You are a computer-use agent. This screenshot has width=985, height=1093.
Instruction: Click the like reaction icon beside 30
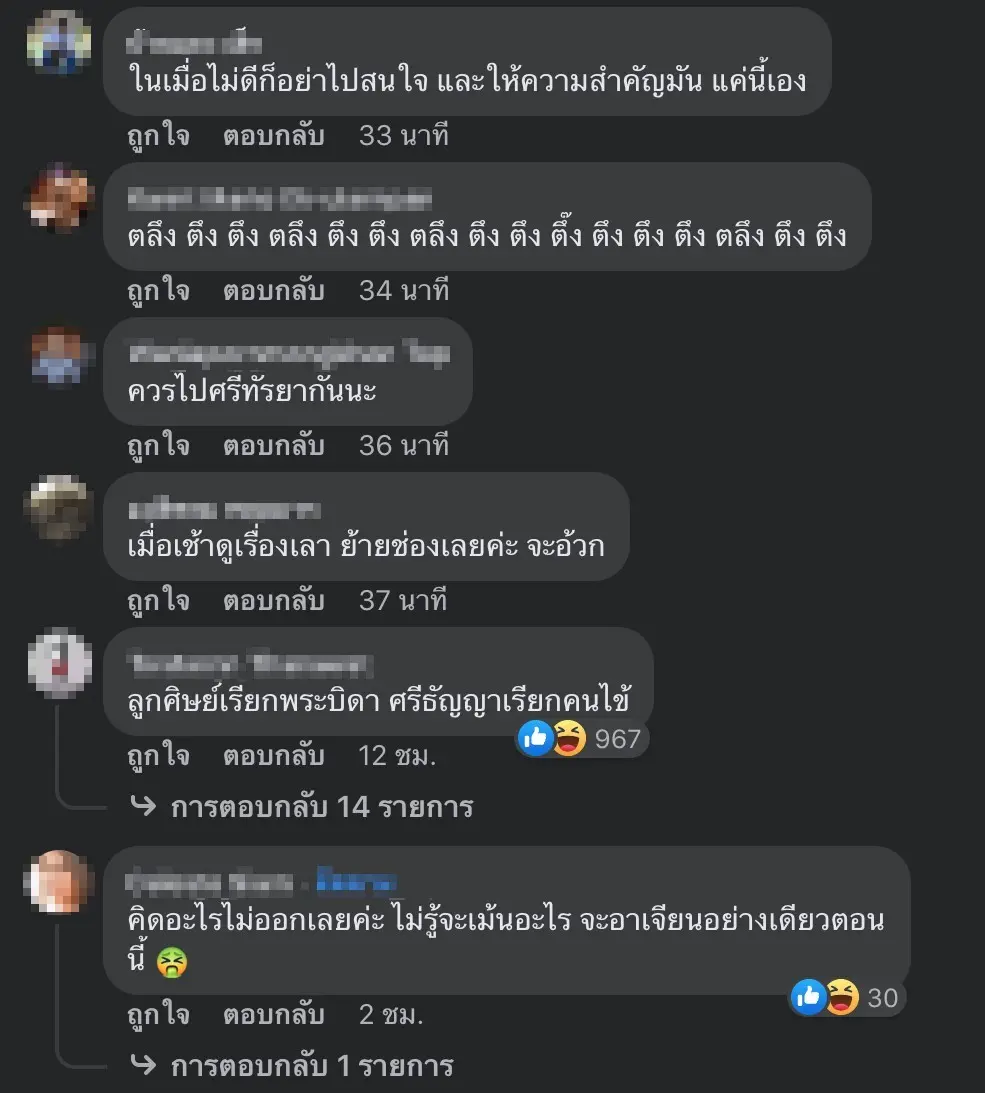[x=808, y=998]
